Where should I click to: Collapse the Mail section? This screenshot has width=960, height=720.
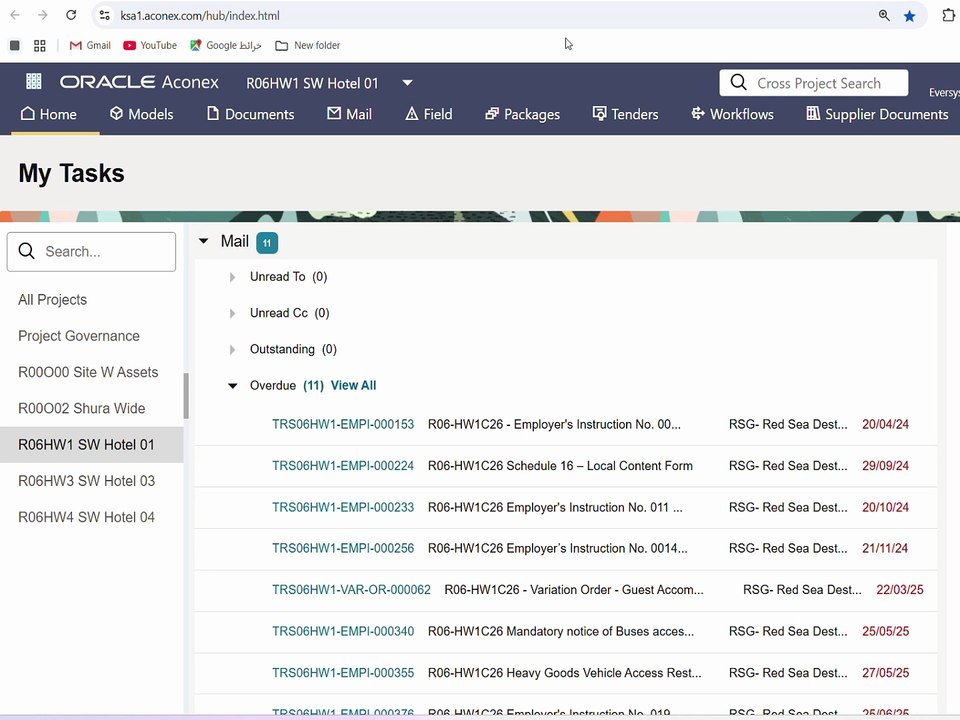(204, 241)
